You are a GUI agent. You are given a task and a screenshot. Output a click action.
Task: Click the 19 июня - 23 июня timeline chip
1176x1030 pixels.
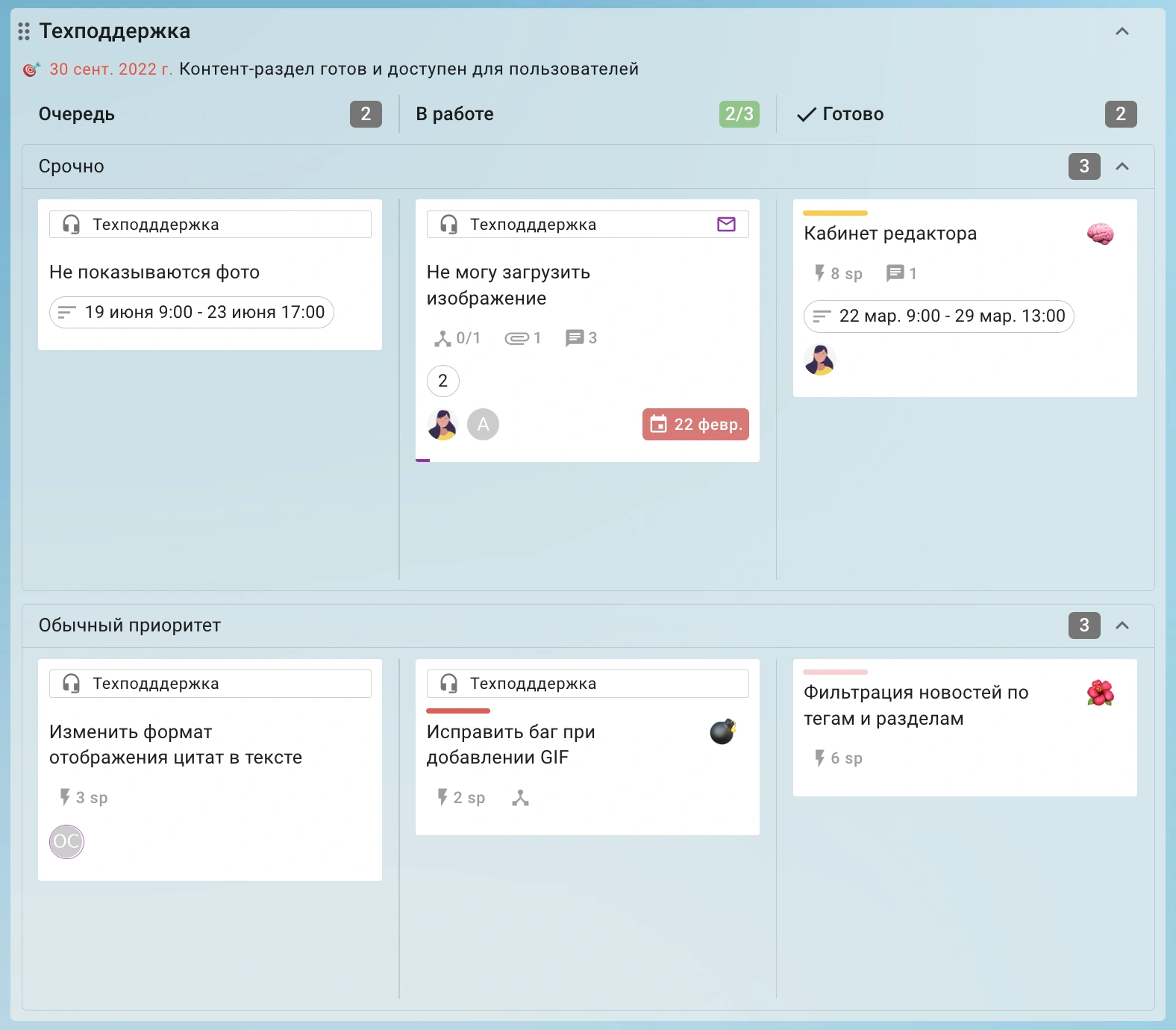(192, 312)
